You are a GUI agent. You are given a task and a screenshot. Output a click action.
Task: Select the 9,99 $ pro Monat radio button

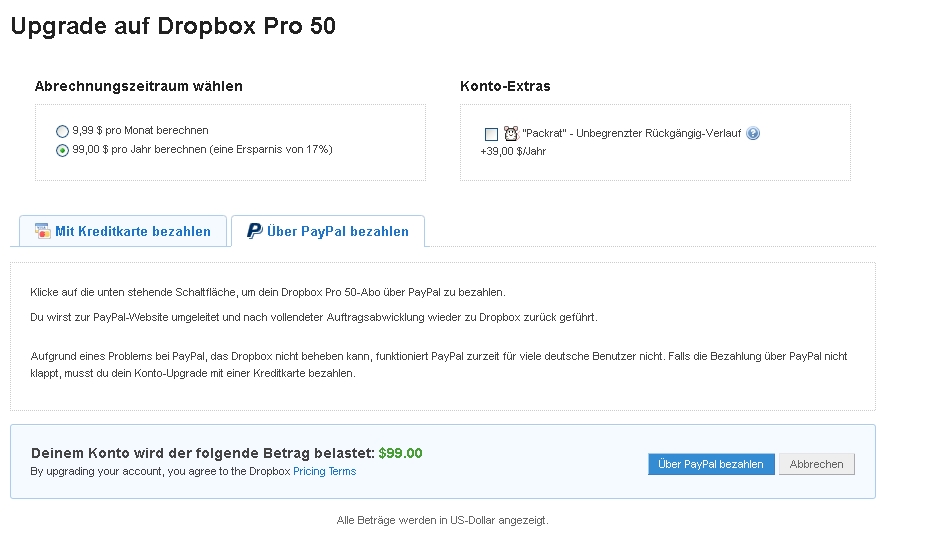click(62, 131)
